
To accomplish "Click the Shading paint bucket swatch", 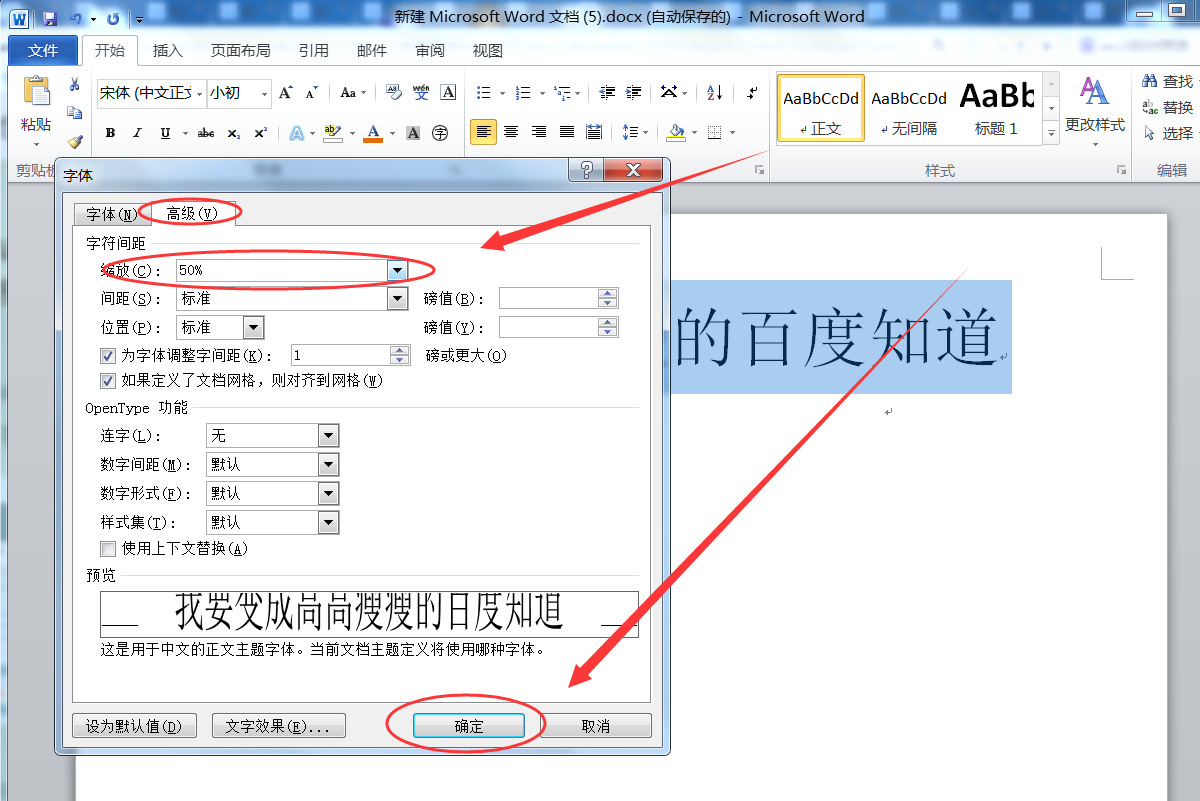I will 676,132.
